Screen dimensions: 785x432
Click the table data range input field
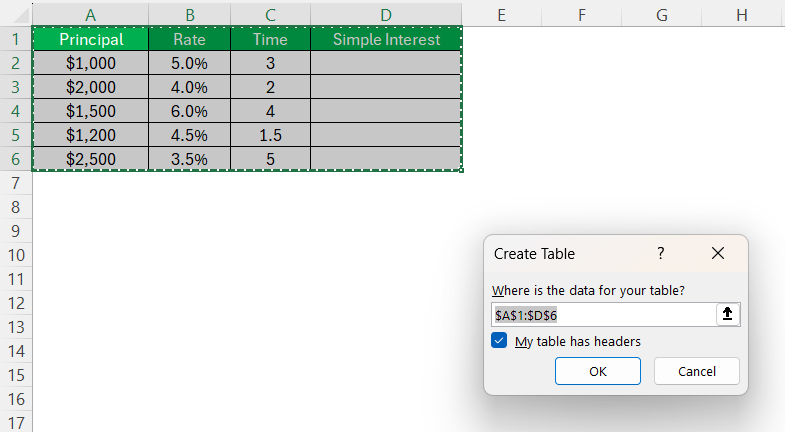(604, 315)
